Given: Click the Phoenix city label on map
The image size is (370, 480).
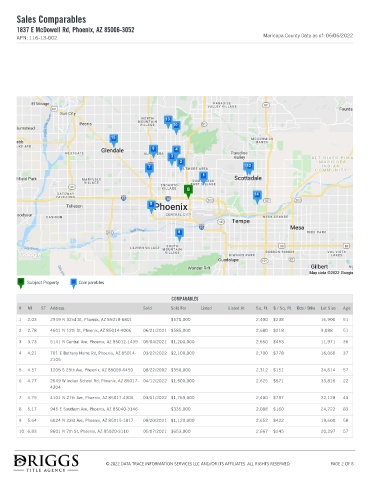Looking at the screenshot, I should point(171,207).
